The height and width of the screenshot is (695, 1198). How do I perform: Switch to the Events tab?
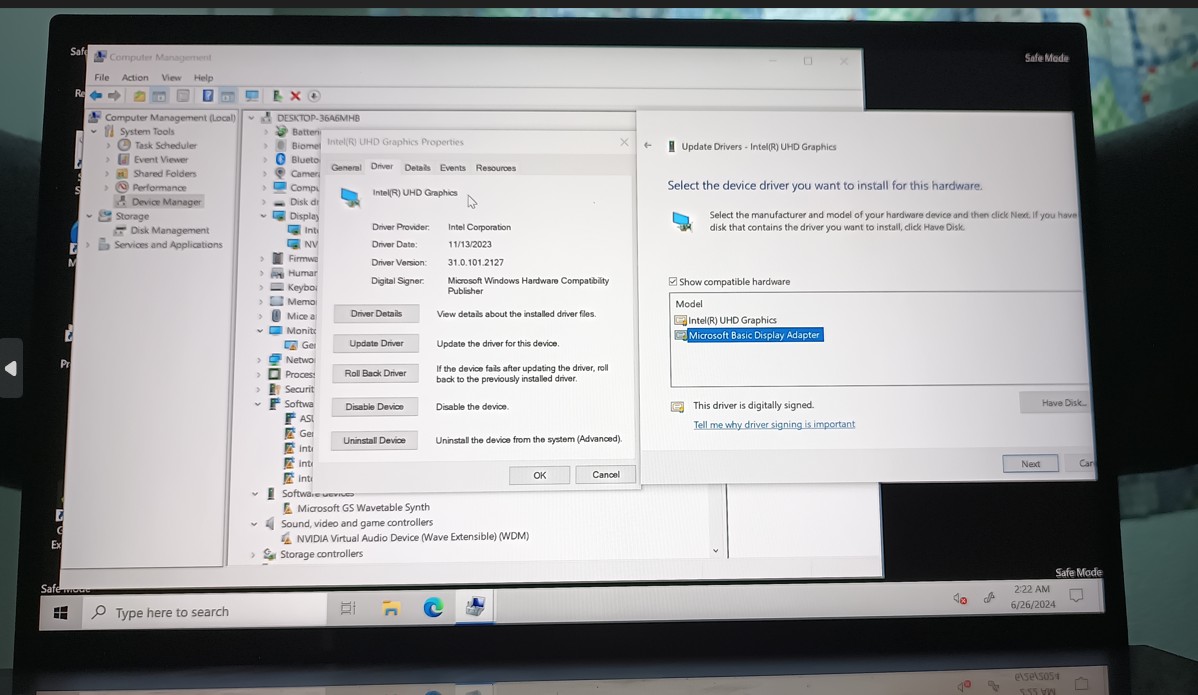(452, 167)
